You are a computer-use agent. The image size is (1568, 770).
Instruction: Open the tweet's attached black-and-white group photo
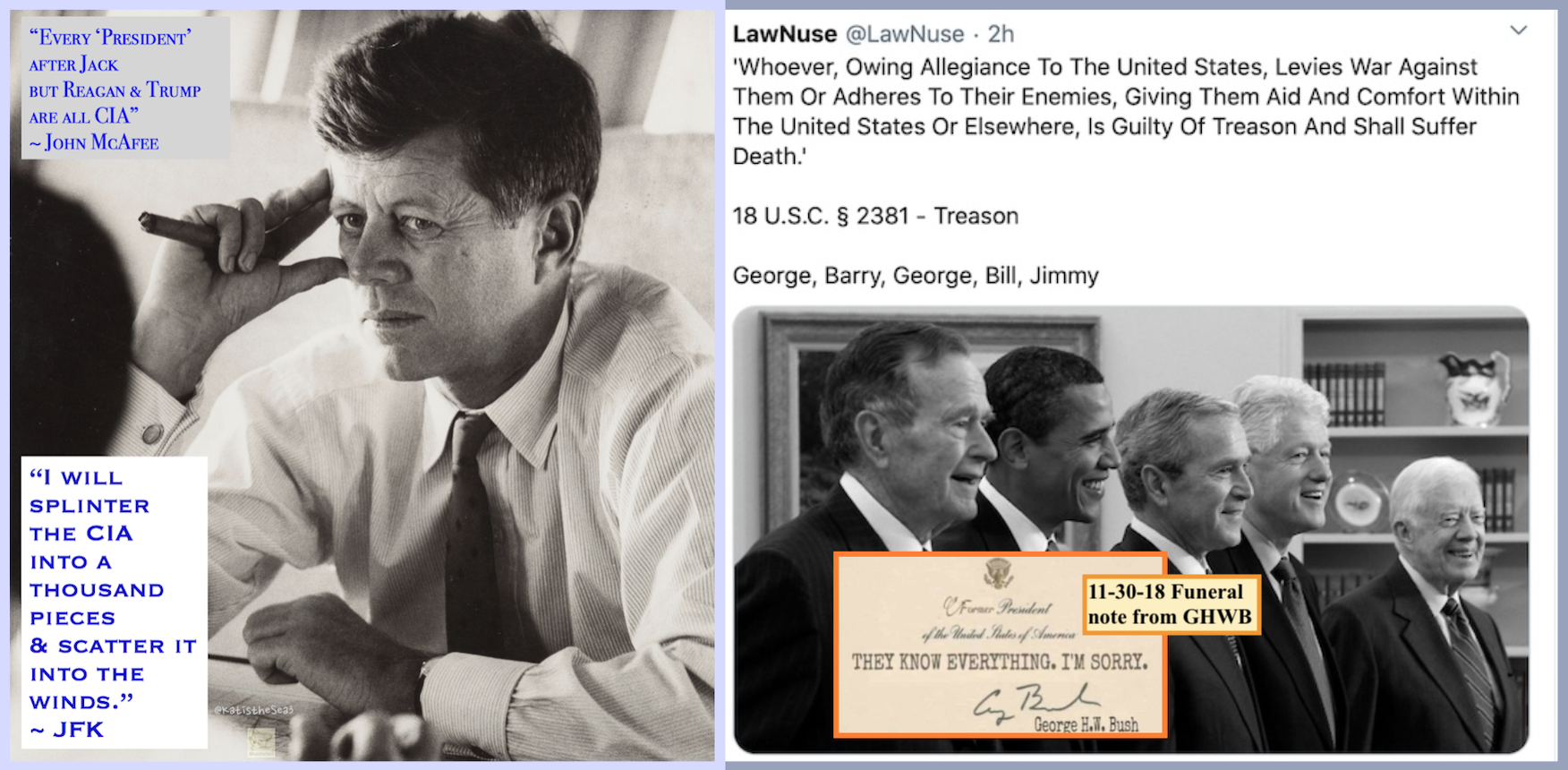tap(1131, 530)
